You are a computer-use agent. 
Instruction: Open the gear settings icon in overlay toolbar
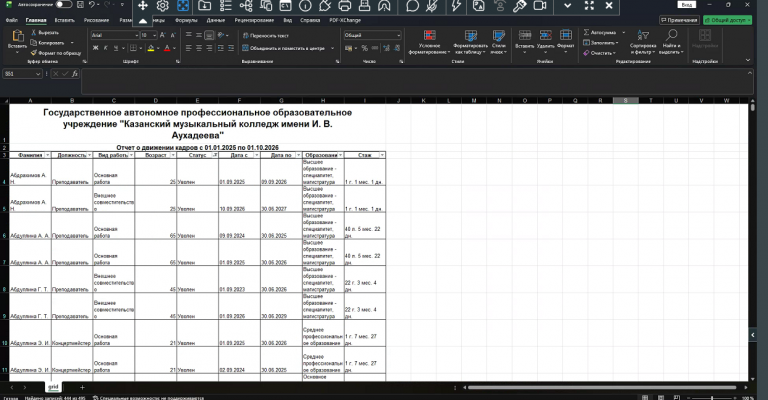tap(163, 6)
